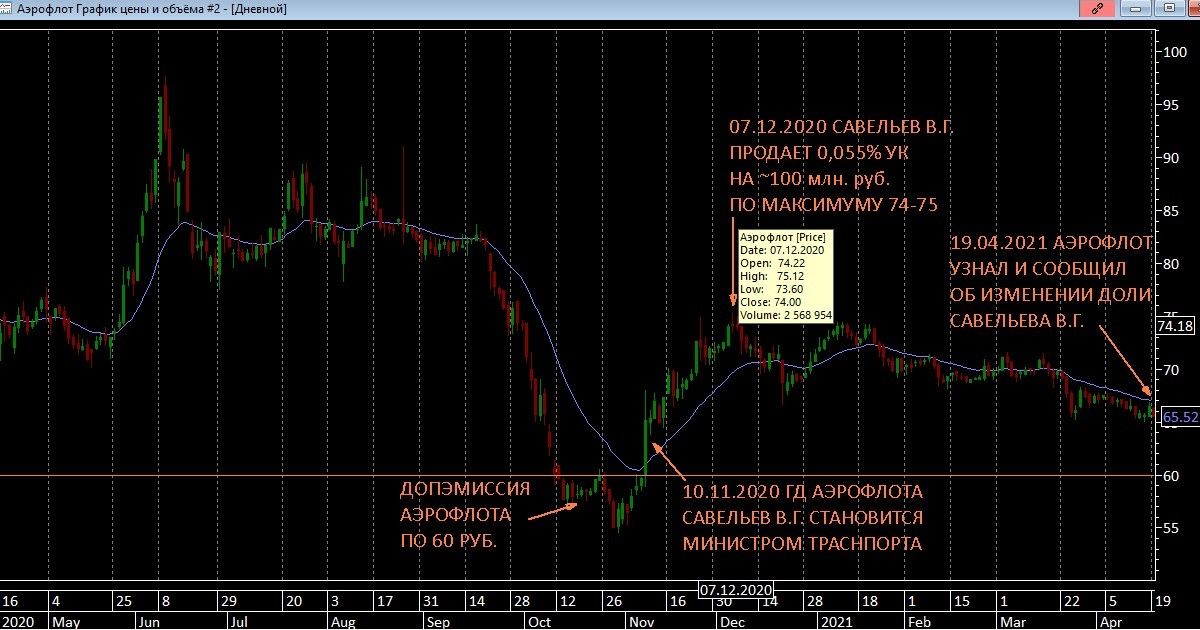Screen dimensions: 1200x630
Task: Click the '19.04.2021 АЭРОФЛОТ' annotation text
Action: (1050, 243)
